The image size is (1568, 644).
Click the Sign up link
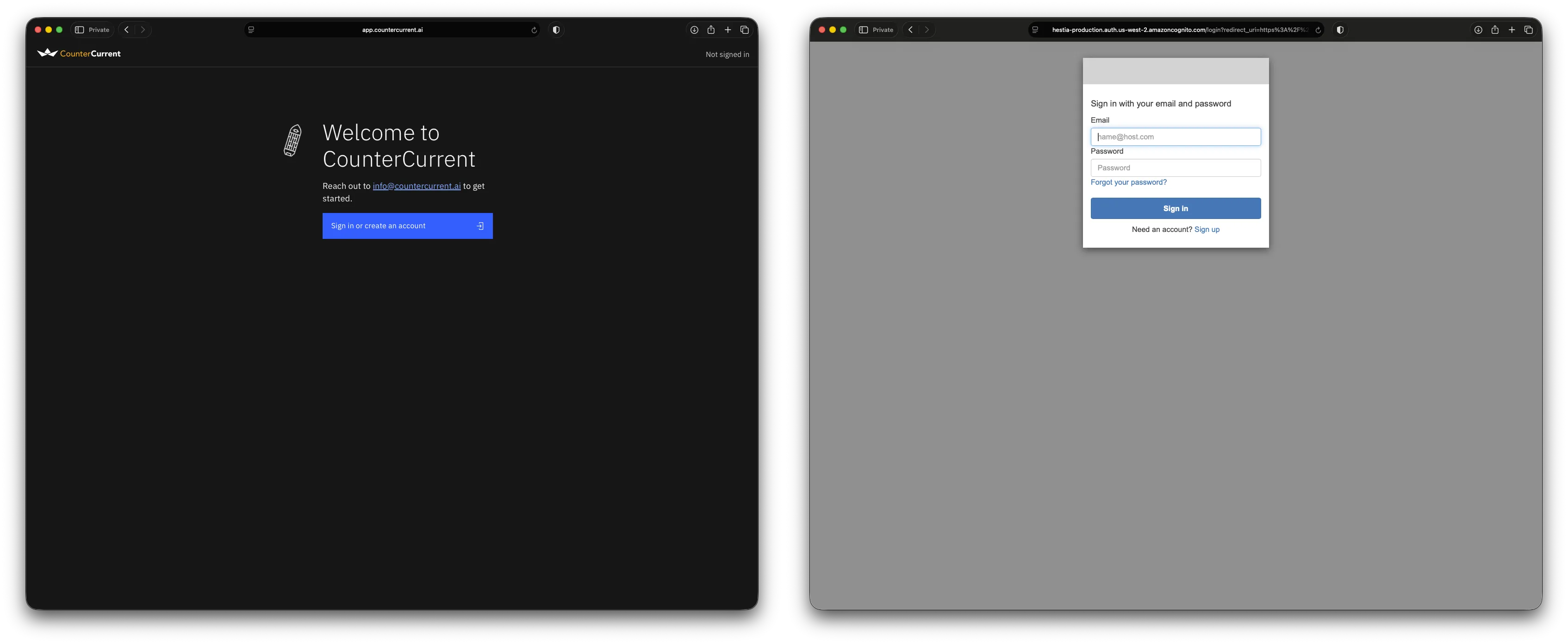pyautogui.click(x=1207, y=230)
